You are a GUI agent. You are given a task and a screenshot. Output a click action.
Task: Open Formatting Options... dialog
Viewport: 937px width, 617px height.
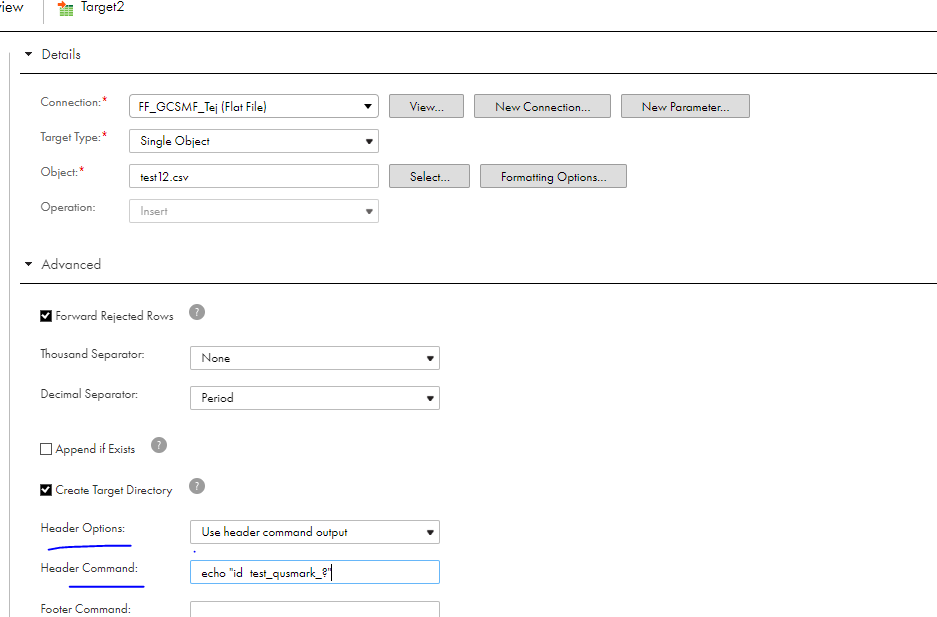[x=553, y=176]
